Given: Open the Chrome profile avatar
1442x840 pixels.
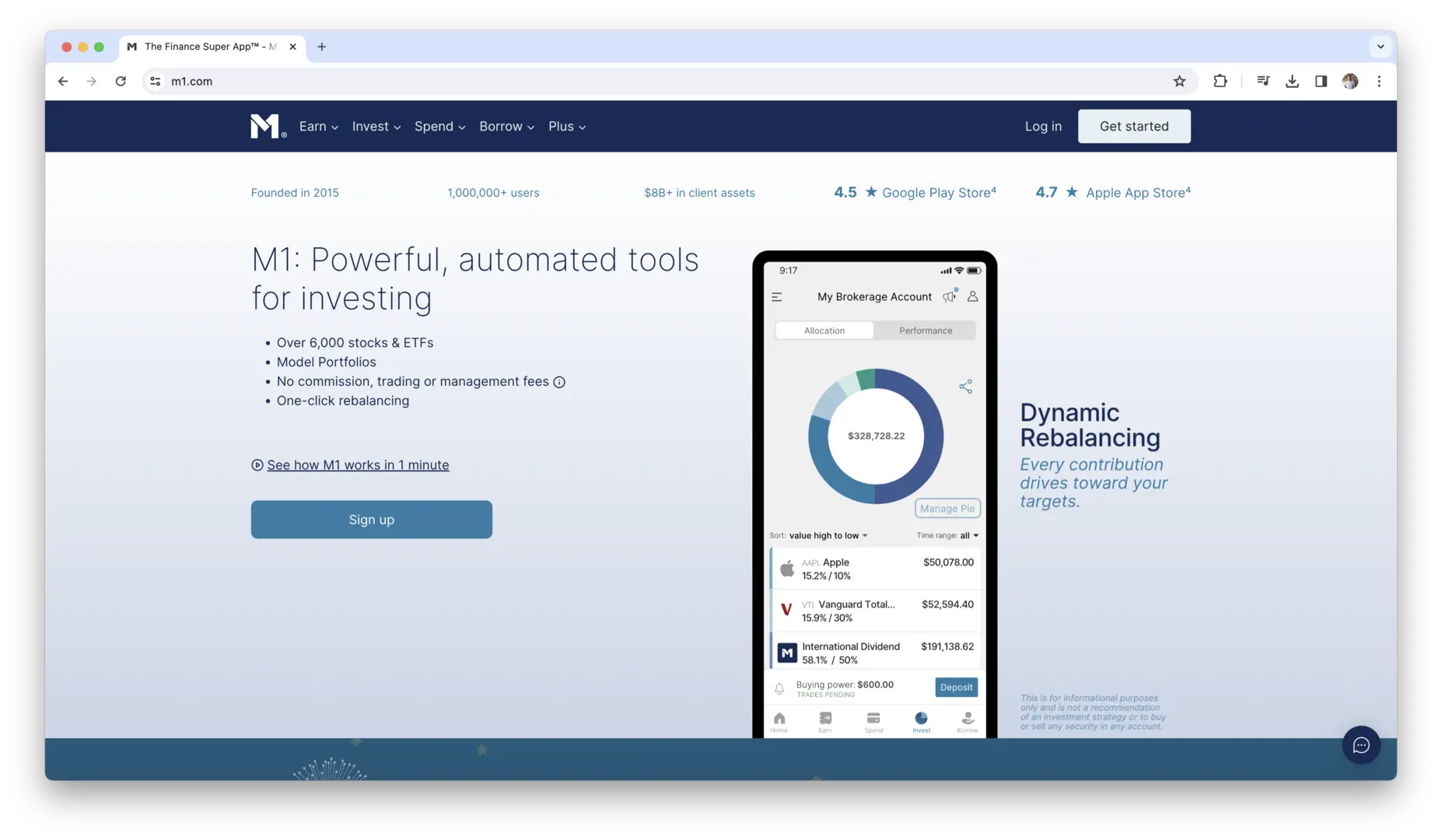Looking at the screenshot, I should coord(1349,81).
